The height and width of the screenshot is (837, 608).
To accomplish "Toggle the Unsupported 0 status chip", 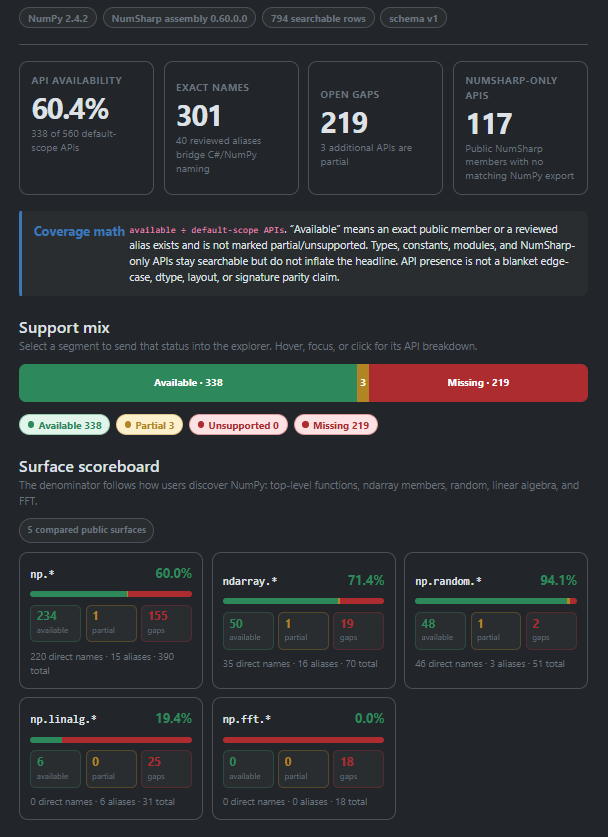I will [238, 425].
